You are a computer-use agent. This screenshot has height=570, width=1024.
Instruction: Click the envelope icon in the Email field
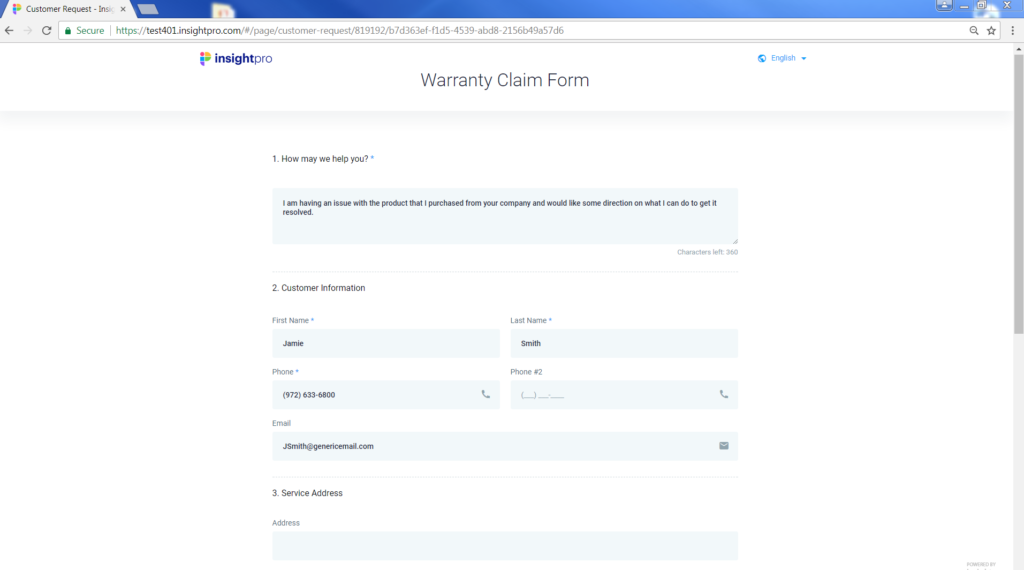[x=724, y=446]
